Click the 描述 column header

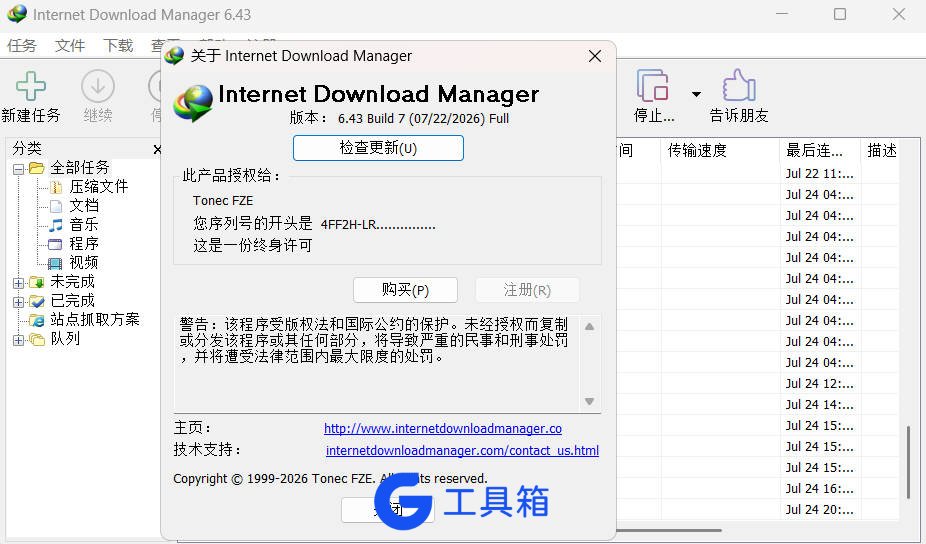point(882,151)
